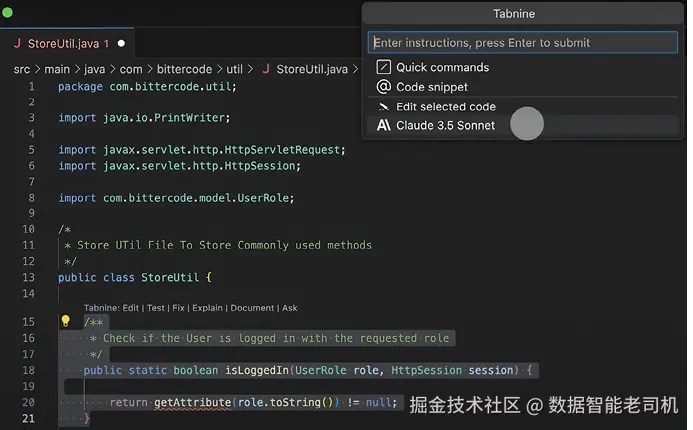Click the HttpServletRequest import line
This screenshot has width=693, height=430.
click(202, 149)
